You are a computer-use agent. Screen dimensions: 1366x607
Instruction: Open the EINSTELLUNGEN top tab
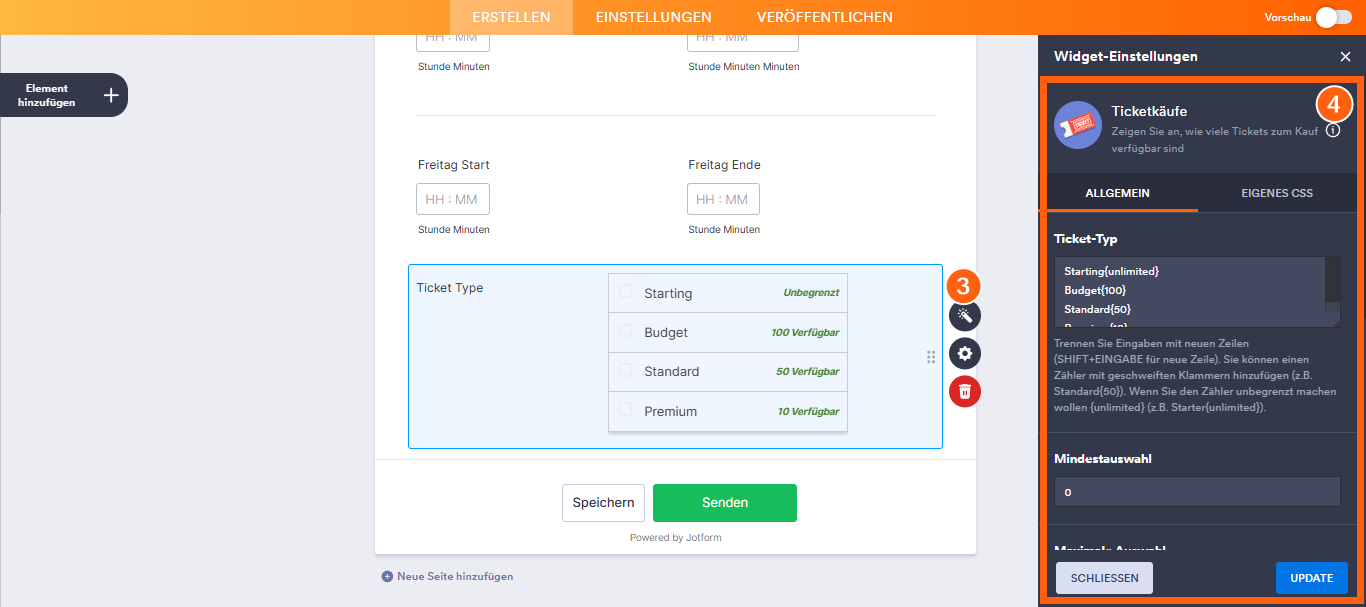point(654,17)
